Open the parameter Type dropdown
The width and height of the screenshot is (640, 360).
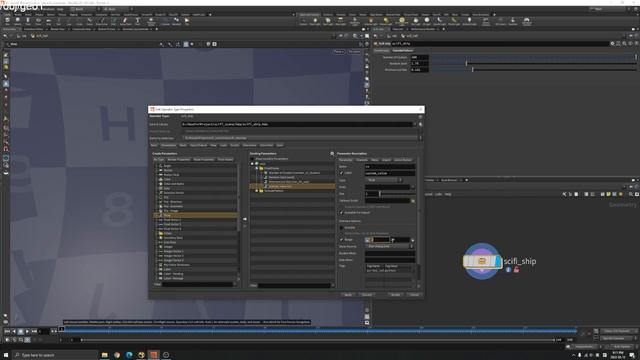tap(384, 180)
